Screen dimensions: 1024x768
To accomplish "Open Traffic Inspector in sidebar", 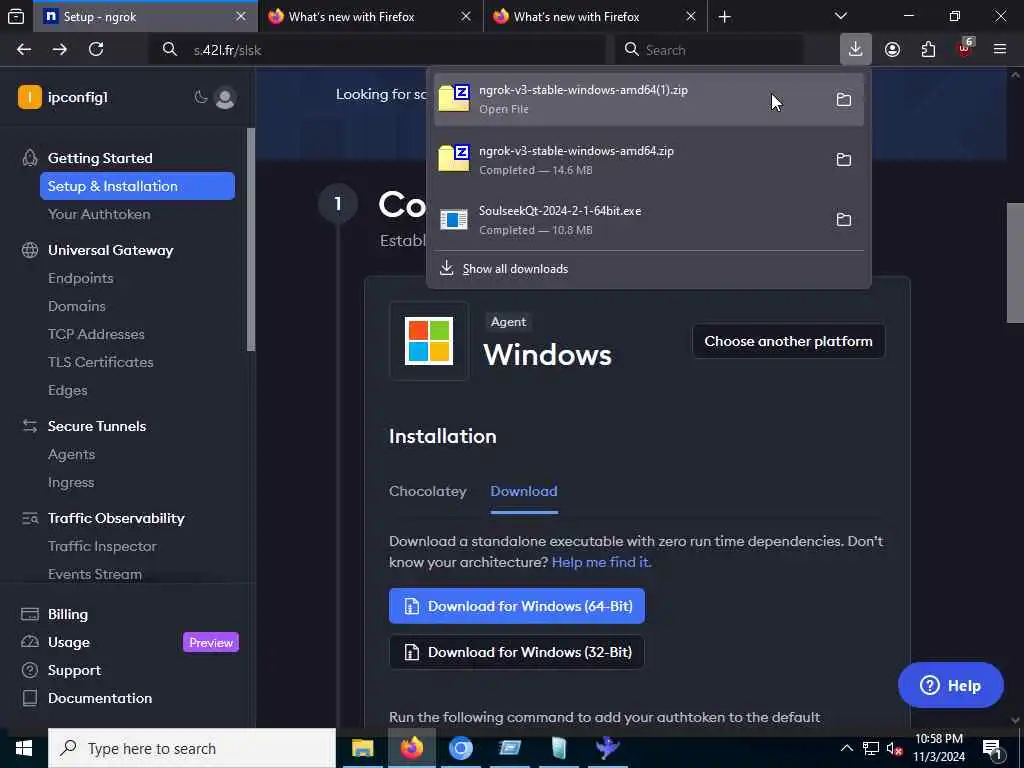I will [102, 547].
